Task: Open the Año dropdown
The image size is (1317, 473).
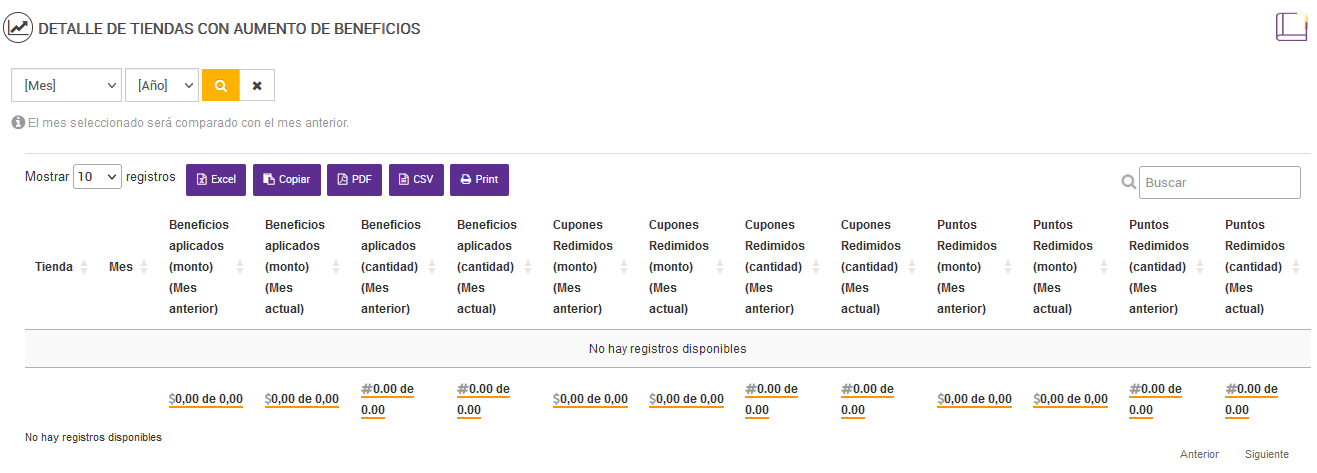Action: 162,86
